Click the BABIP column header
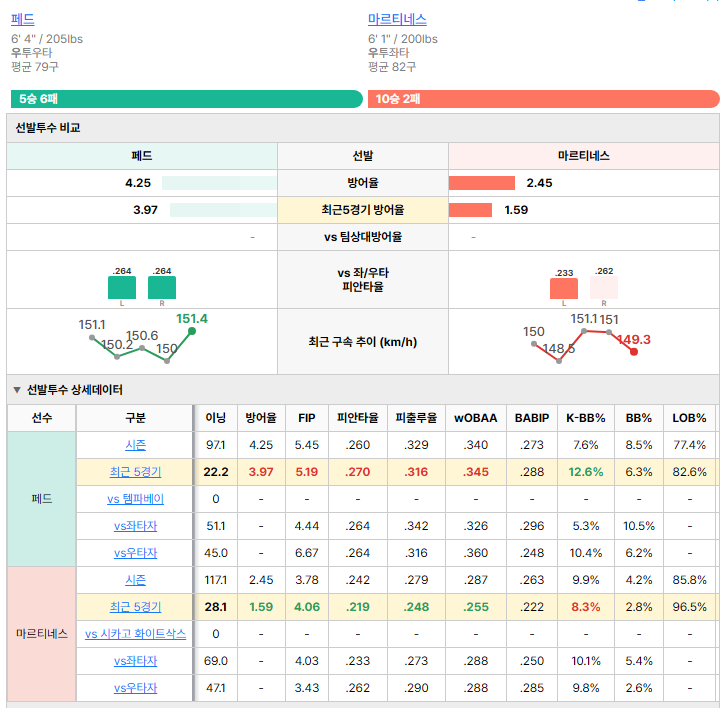This screenshot has width=726, height=708. point(532,418)
